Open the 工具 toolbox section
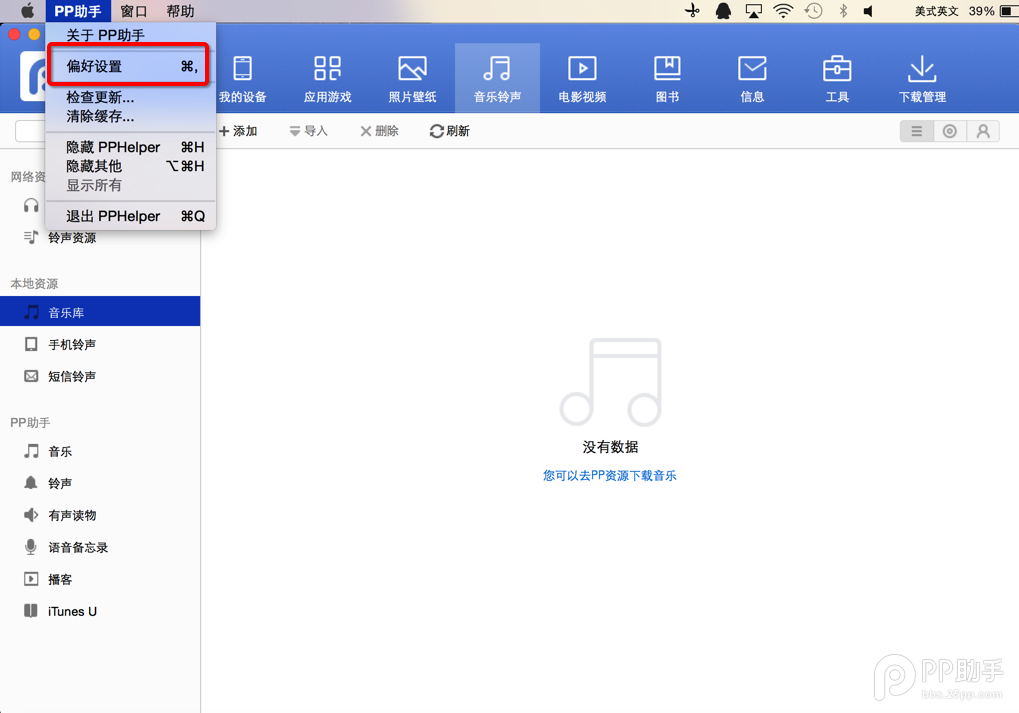This screenshot has height=713, width=1019. [x=837, y=78]
